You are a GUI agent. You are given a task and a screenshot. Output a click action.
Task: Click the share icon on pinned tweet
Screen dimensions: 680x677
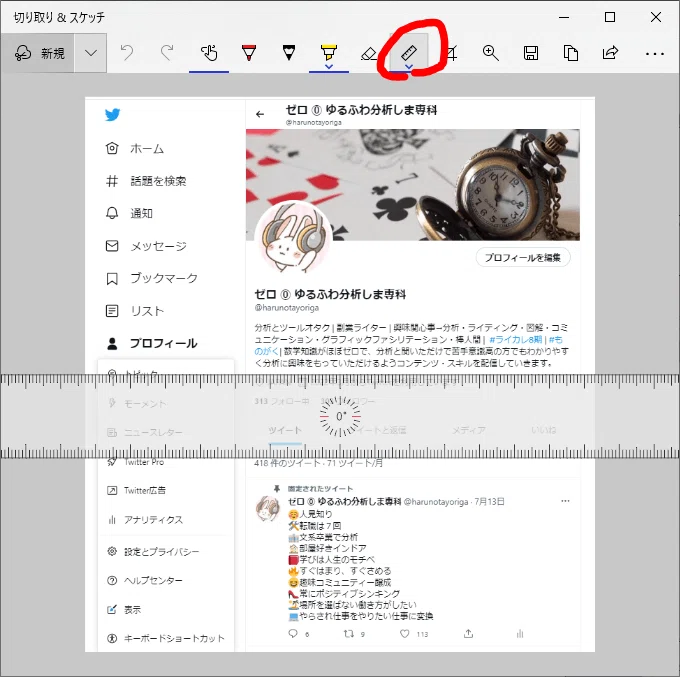click(x=468, y=634)
